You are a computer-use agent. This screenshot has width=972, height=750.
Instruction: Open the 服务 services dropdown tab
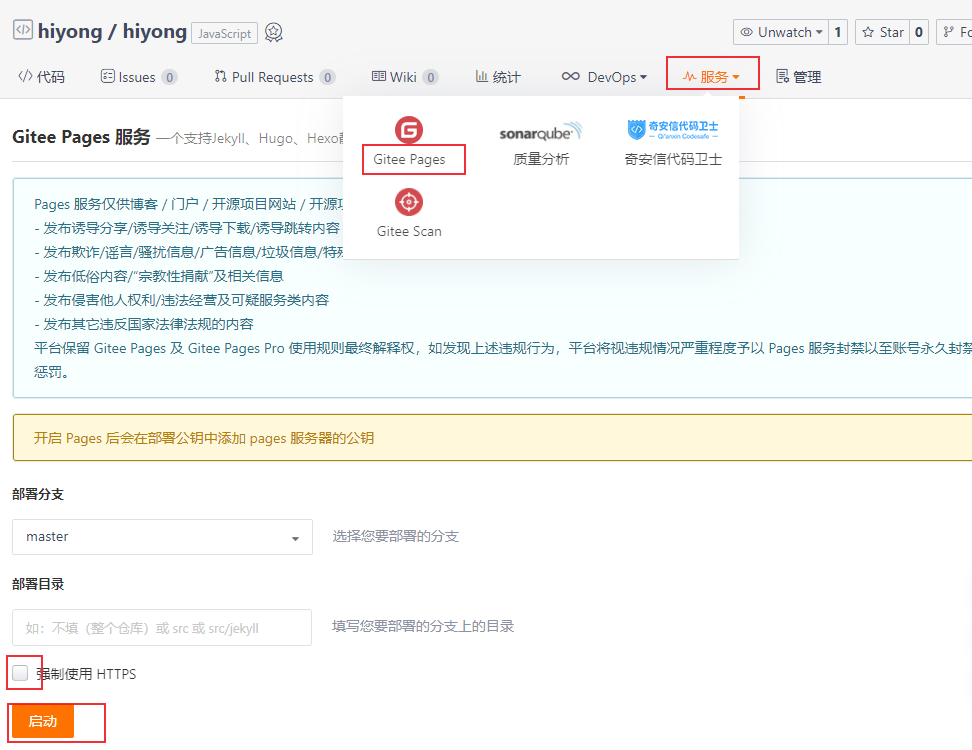pyautogui.click(x=712, y=77)
